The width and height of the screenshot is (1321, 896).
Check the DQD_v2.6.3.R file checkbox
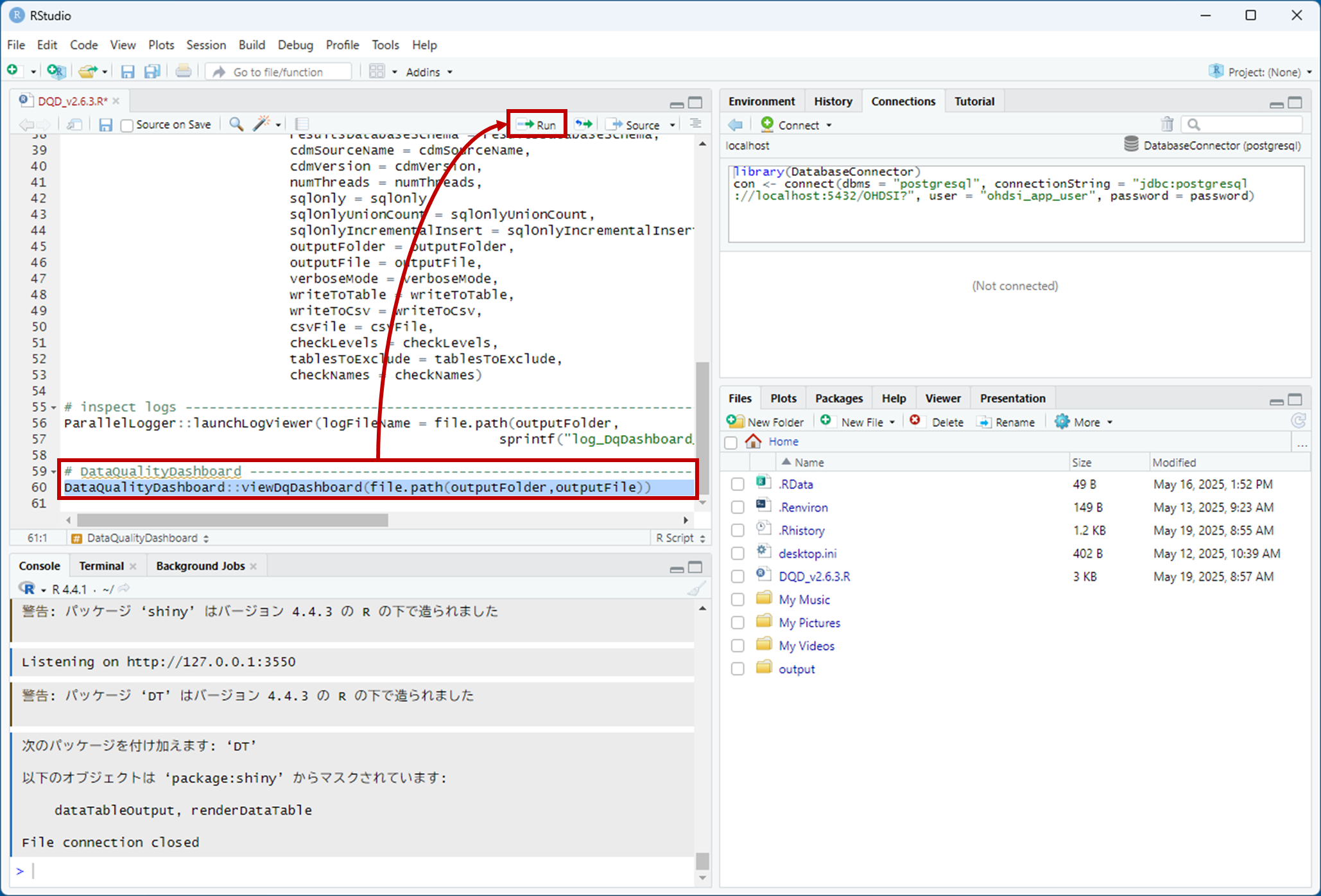click(738, 577)
